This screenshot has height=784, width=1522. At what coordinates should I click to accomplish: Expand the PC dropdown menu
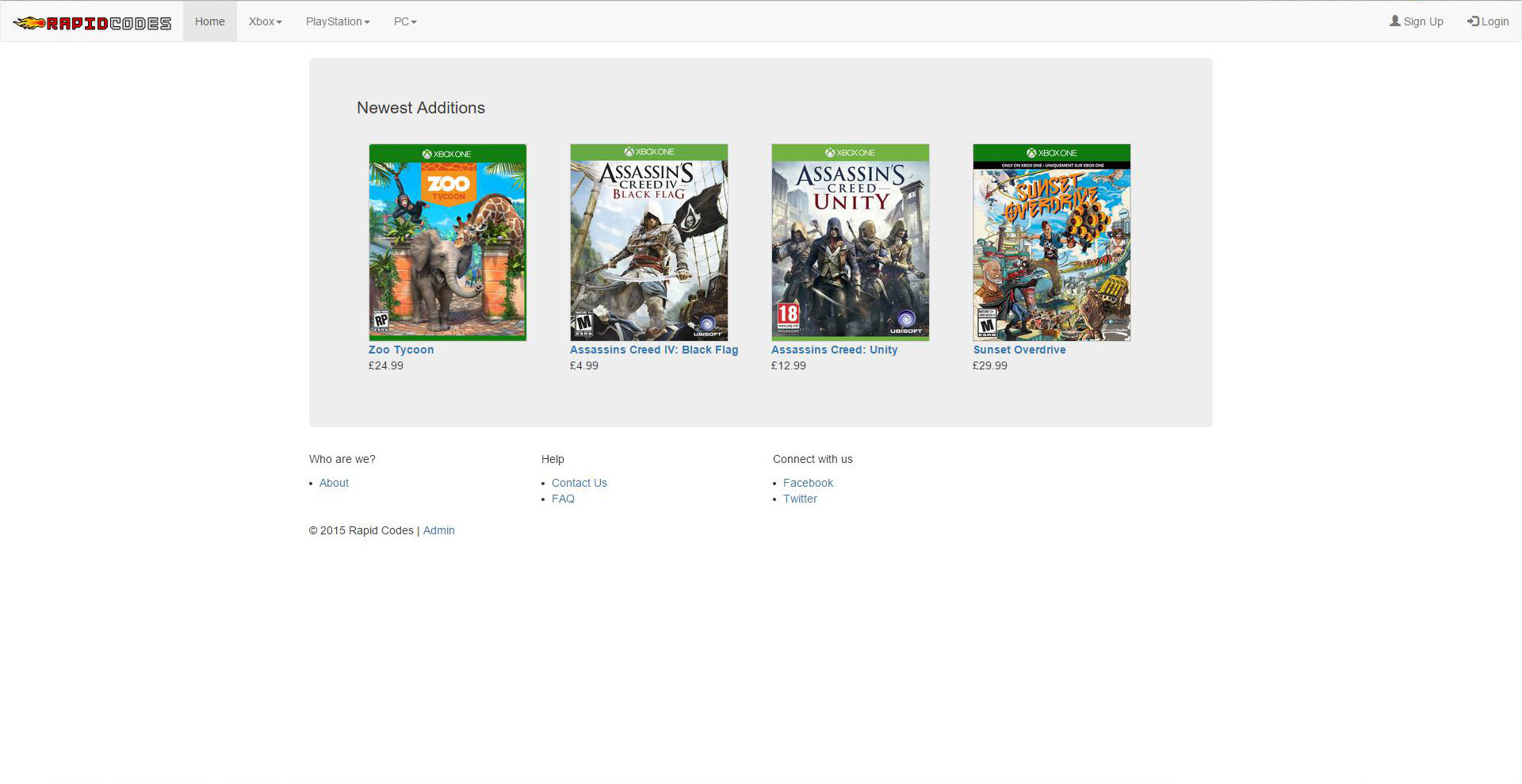[405, 21]
